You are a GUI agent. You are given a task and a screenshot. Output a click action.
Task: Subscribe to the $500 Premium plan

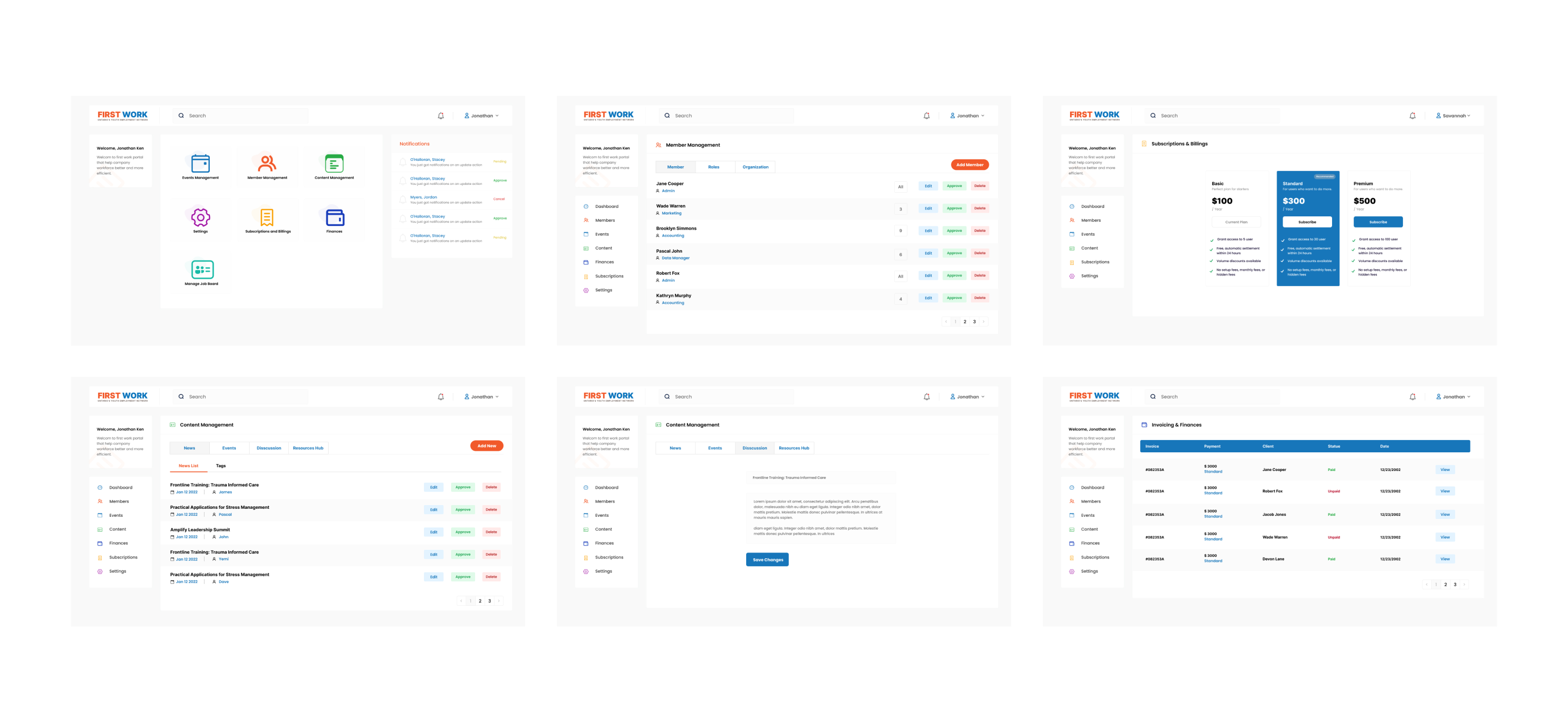(x=1377, y=222)
